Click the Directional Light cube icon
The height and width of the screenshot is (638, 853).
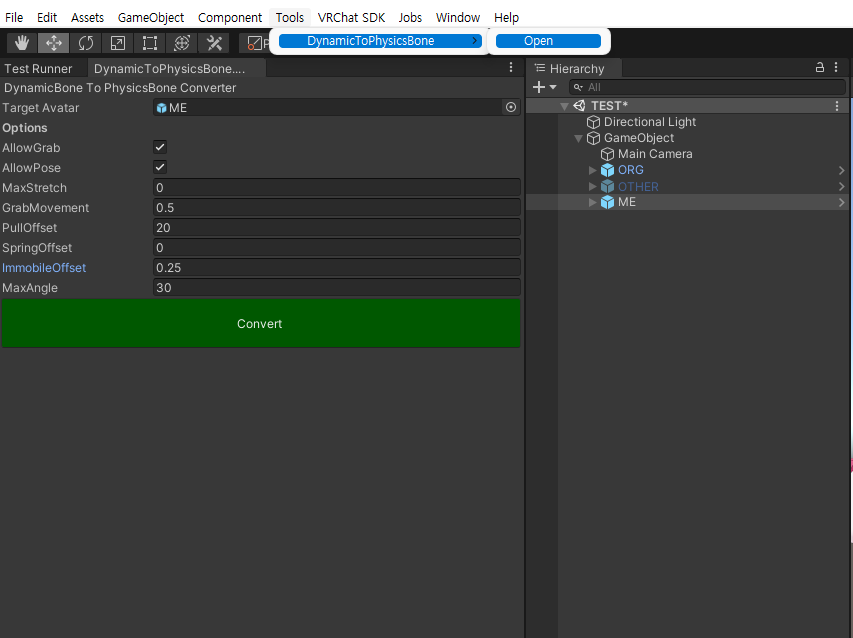(x=594, y=122)
